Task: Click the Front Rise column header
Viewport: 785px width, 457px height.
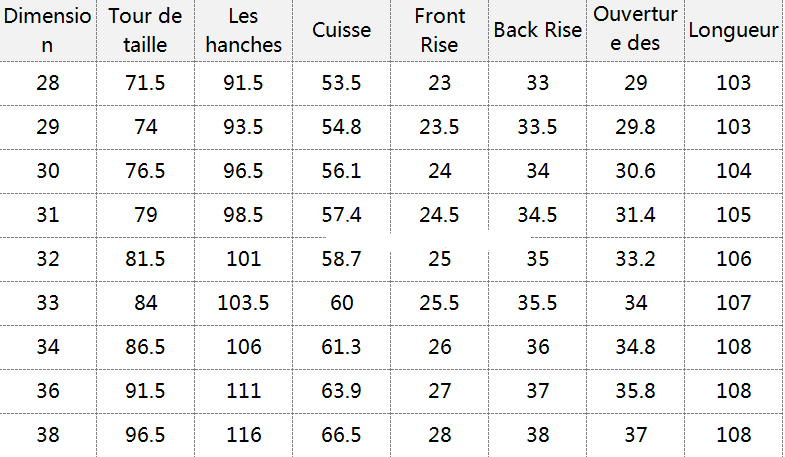Action: (x=439, y=31)
